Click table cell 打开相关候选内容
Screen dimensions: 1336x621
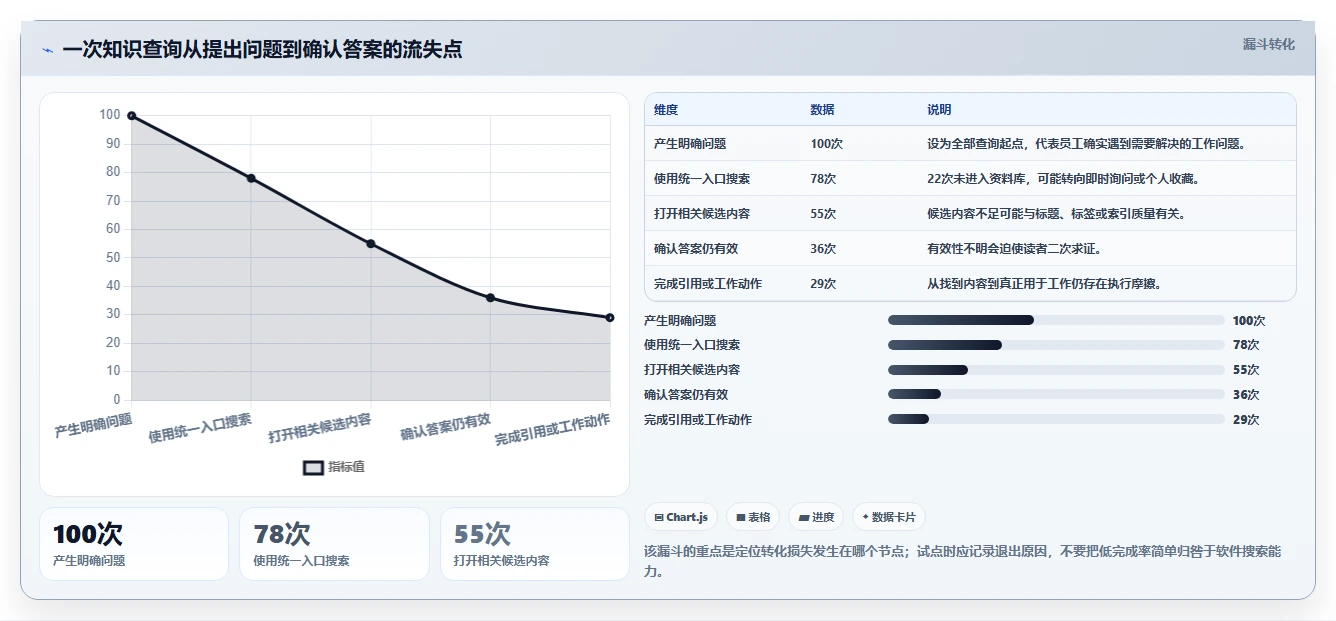point(702,214)
